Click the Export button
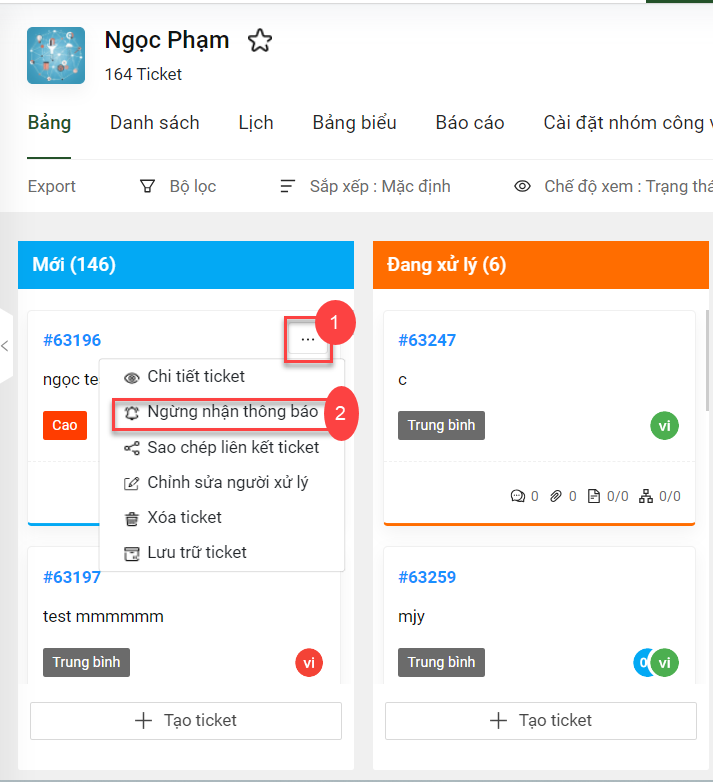Image resolution: width=713 pixels, height=782 pixels. point(52,186)
